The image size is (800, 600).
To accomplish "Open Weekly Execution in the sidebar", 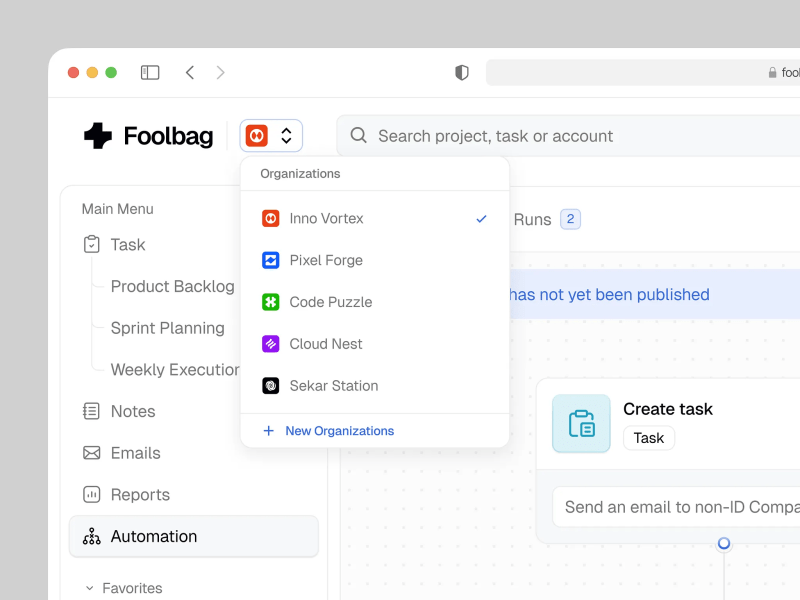I will coord(175,369).
